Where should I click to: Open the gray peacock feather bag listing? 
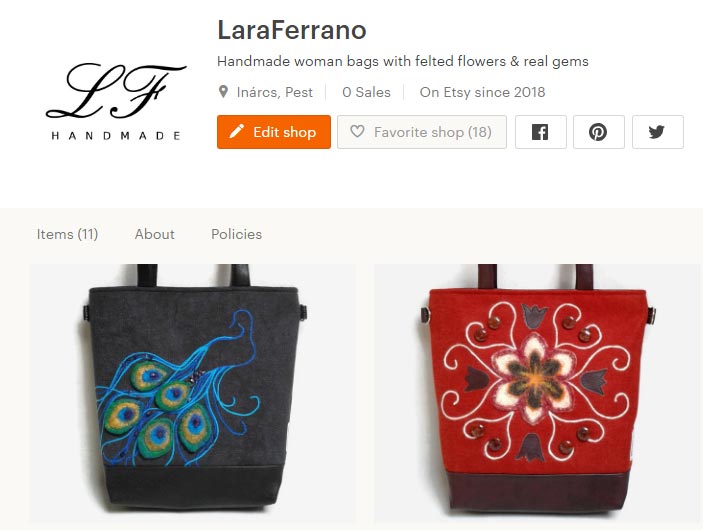[x=193, y=392]
